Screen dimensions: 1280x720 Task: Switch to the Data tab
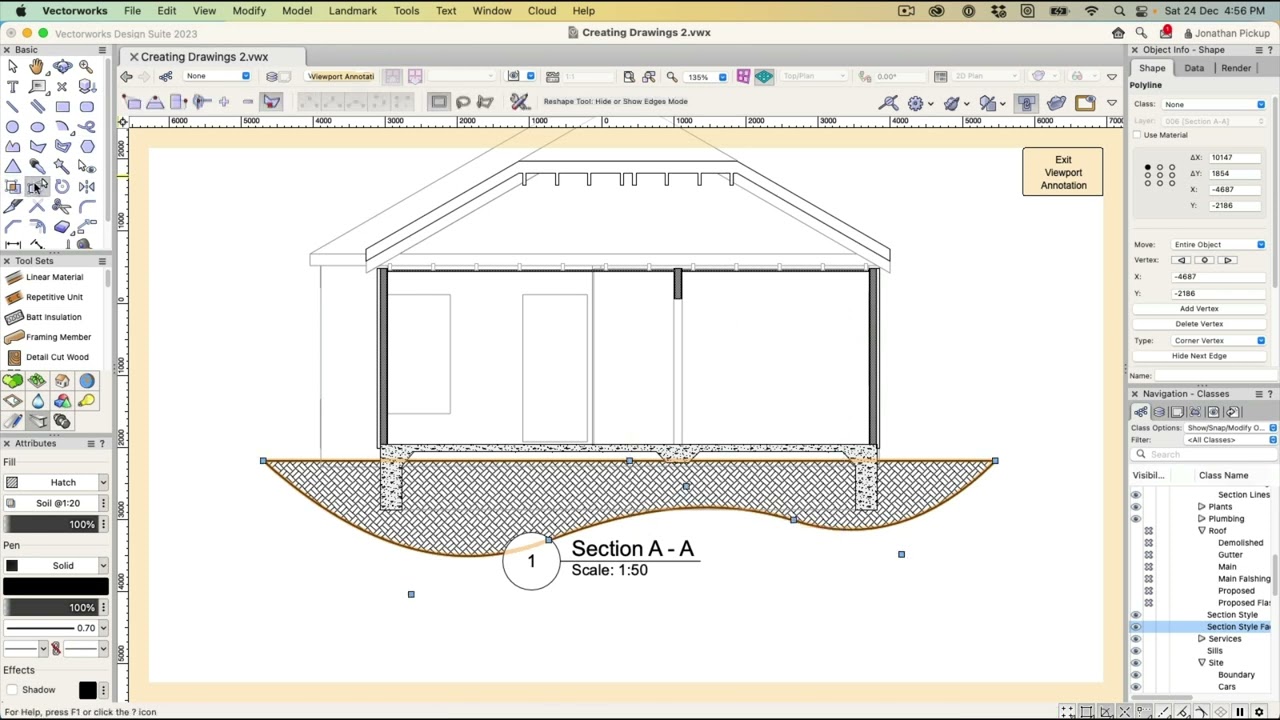click(x=1194, y=68)
